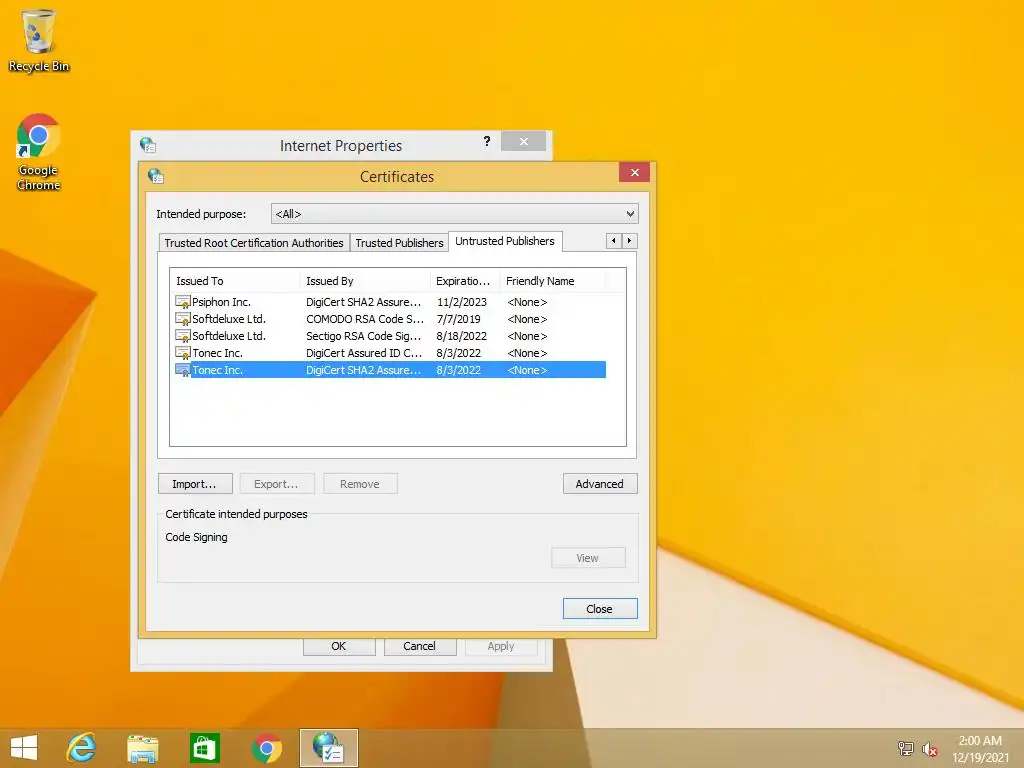
Task: Sort by the Issued By column header
Action: (x=365, y=281)
